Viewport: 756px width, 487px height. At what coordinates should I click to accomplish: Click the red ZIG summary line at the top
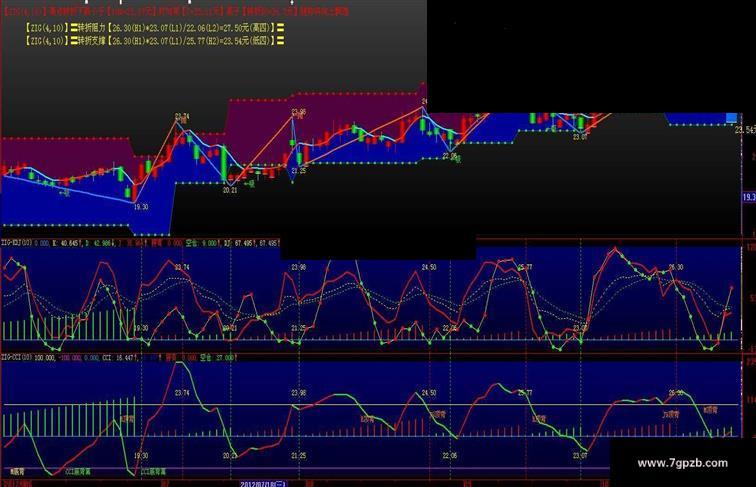[x=176, y=11]
